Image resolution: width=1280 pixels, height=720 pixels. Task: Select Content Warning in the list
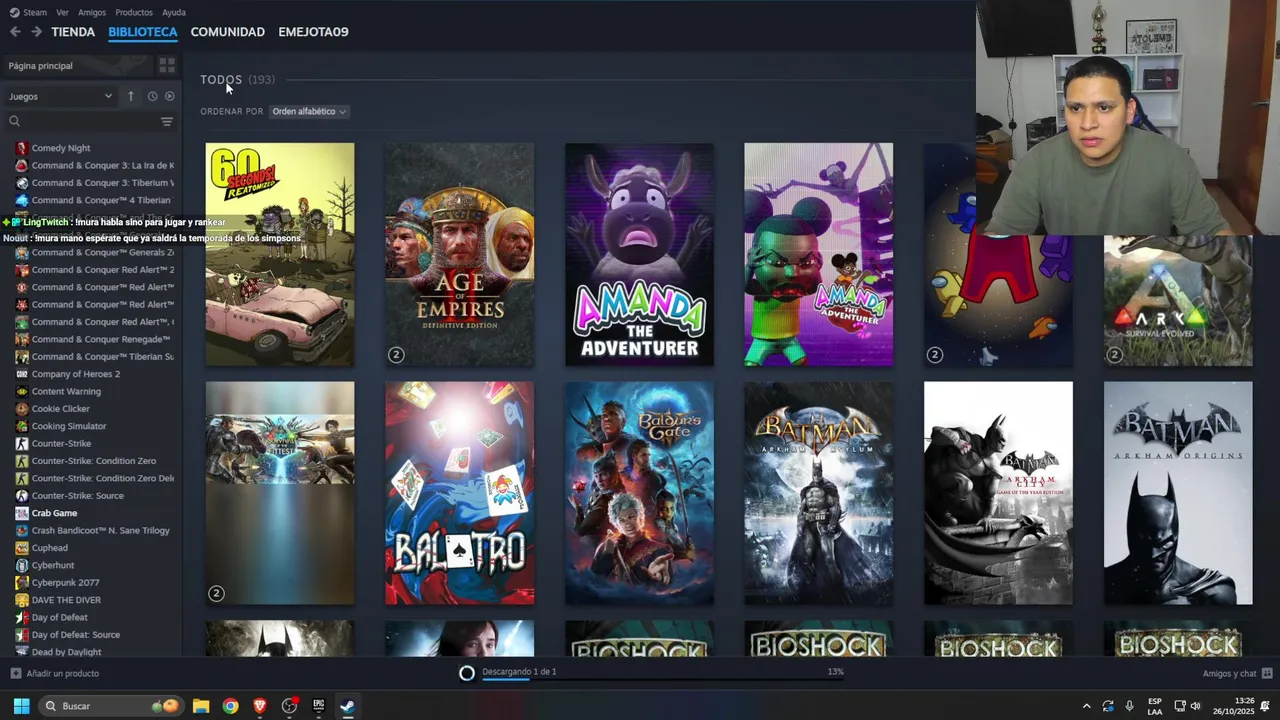coord(66,392)
